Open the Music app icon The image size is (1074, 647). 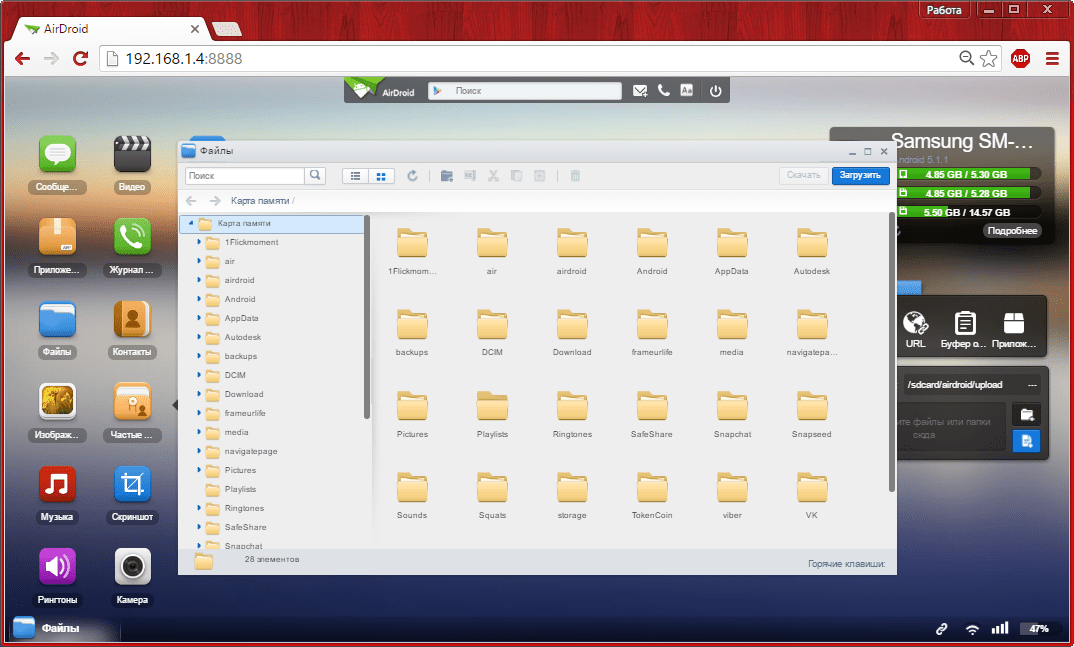(57, 485)
